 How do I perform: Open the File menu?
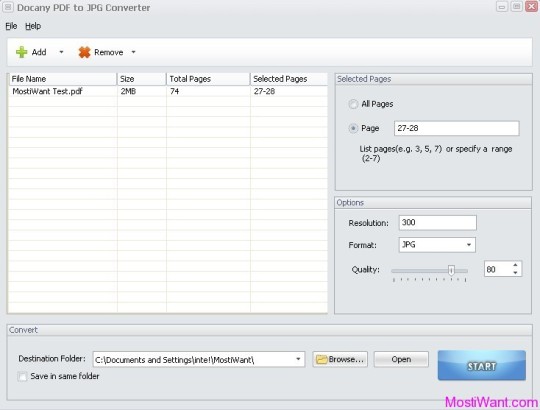pos(11,26)
